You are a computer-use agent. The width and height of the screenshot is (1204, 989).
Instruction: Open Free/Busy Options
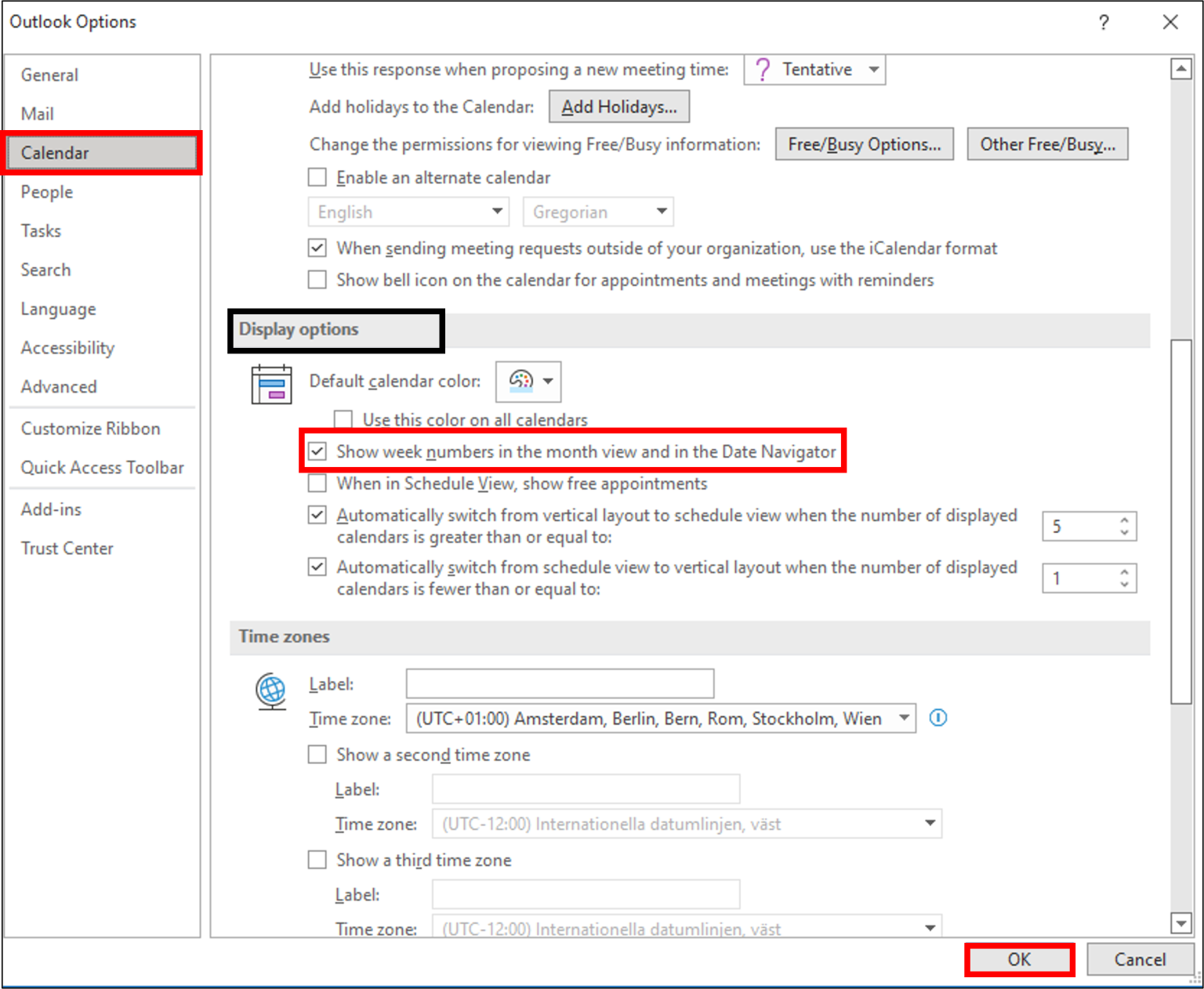(864, 143)
